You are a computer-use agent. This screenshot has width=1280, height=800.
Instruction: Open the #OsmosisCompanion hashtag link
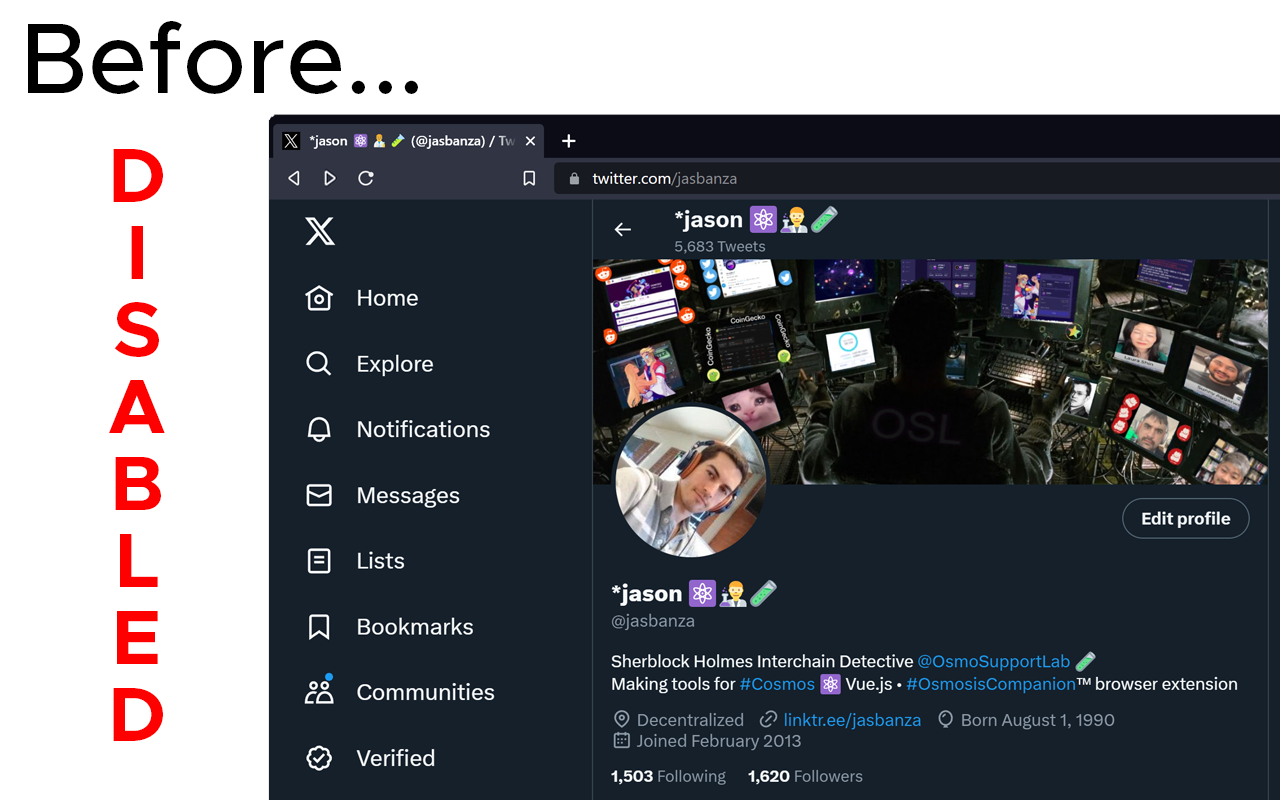[991, 684]
